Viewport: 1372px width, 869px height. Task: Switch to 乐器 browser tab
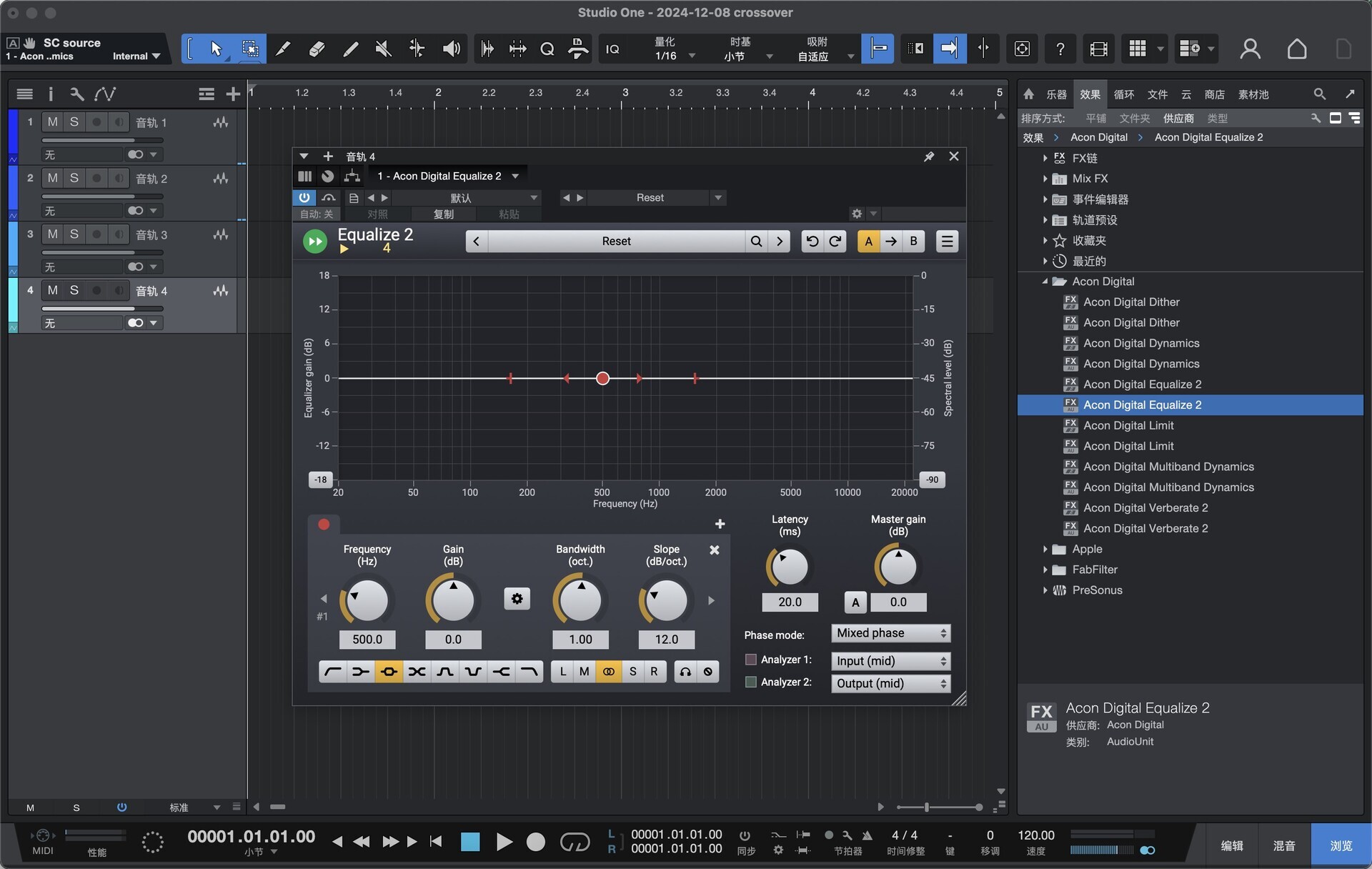pos(1056,94)
